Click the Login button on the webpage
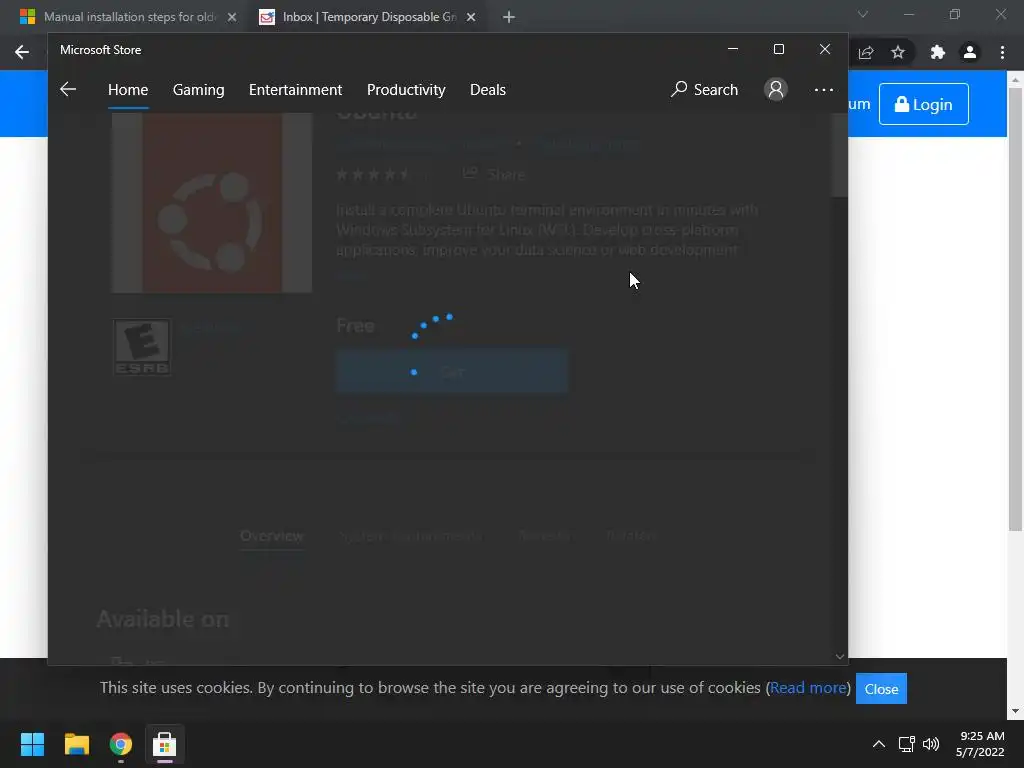 (x=923, y=104)
